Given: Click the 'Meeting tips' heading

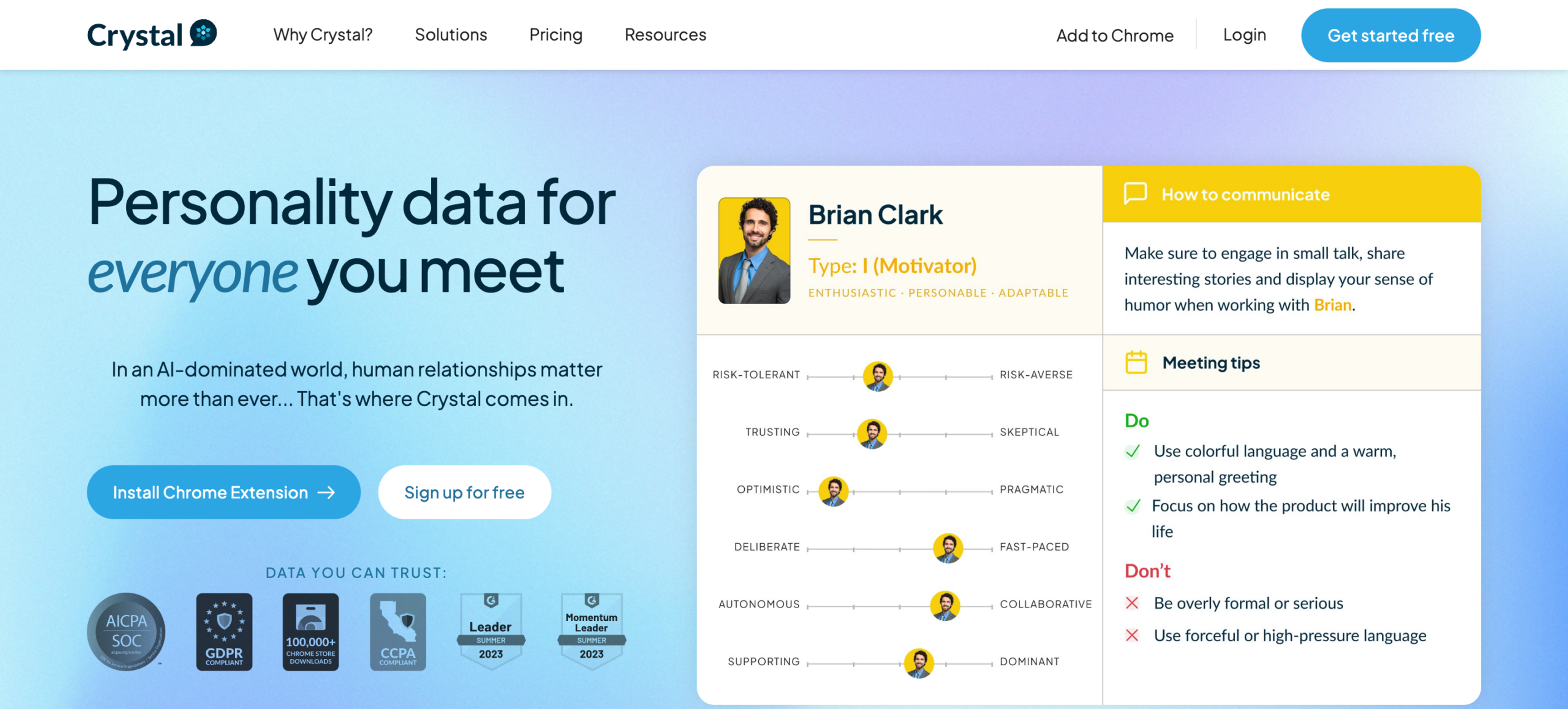Looking at the screenshot, I should click(x=1211, y=363).
